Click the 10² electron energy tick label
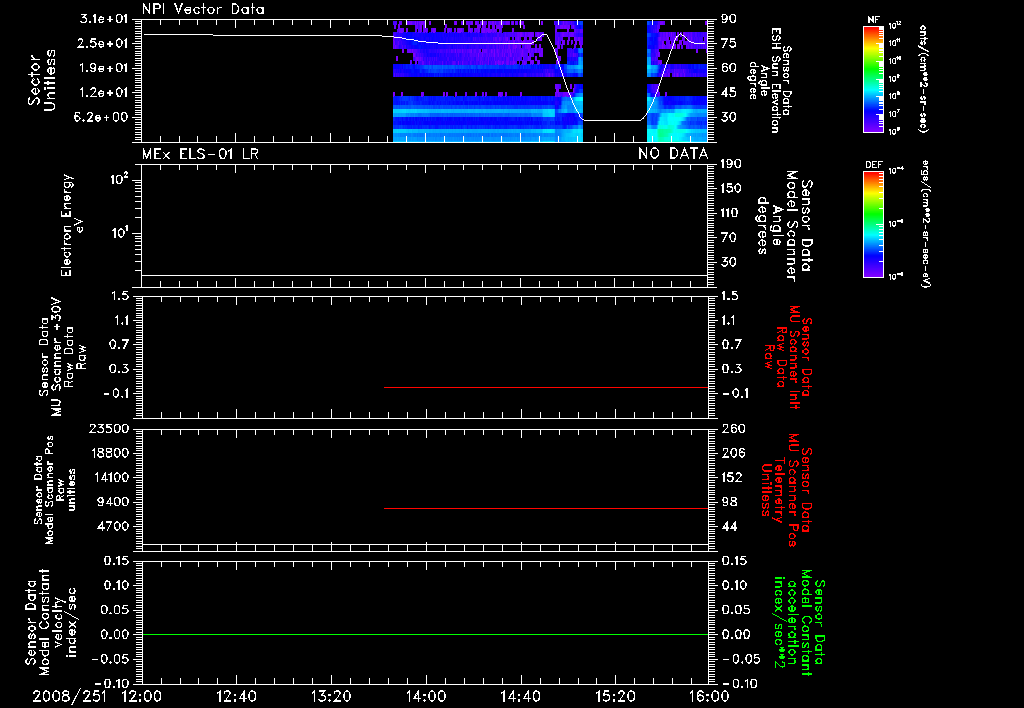 120,178
